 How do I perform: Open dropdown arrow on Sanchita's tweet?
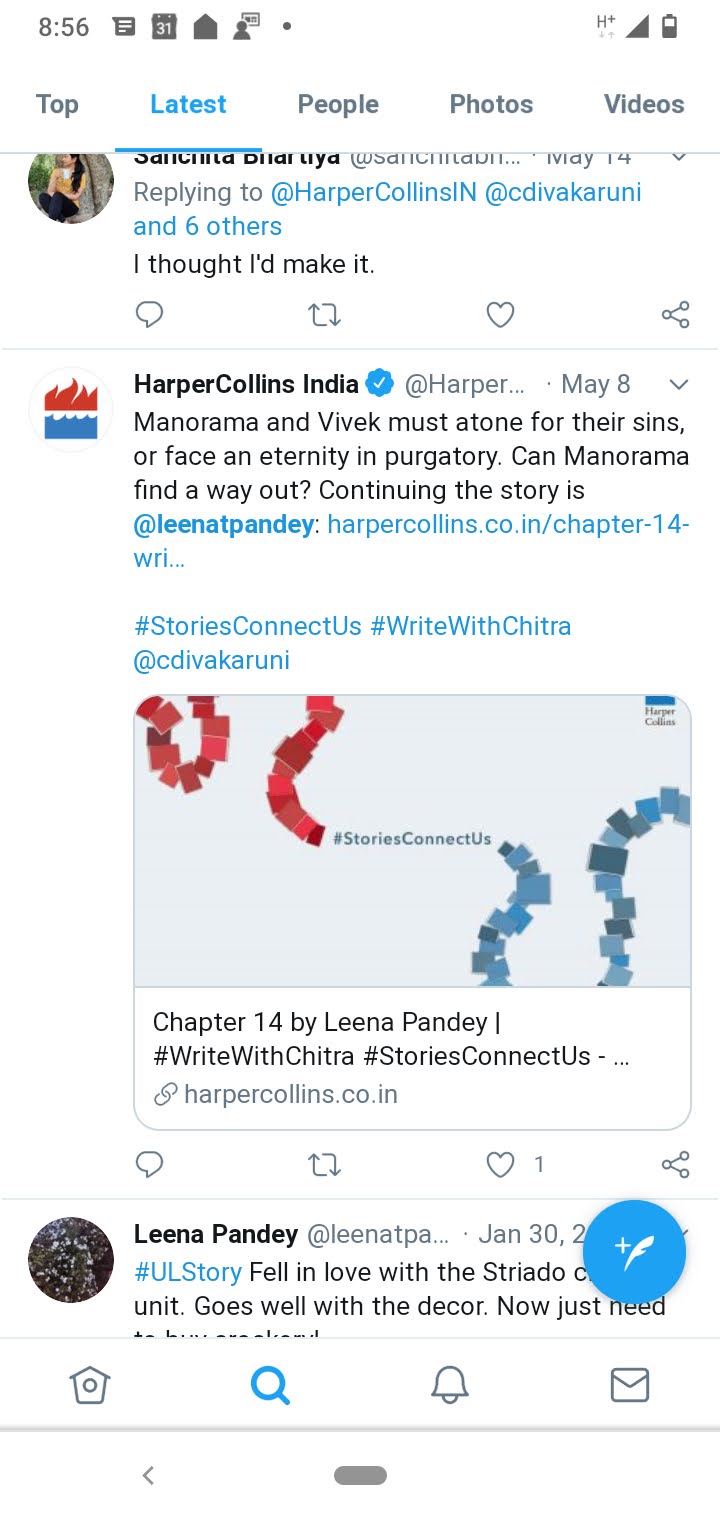678,157
